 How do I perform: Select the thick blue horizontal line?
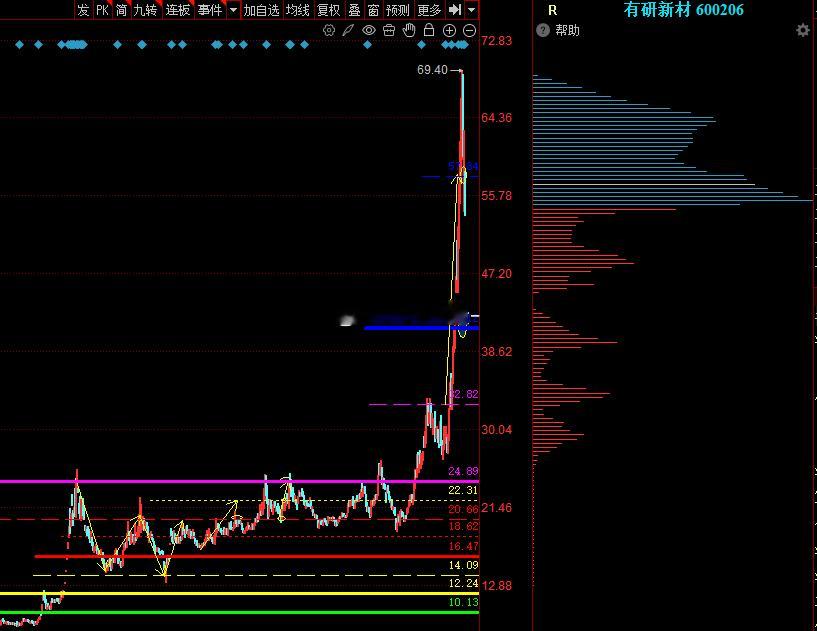coord(421,328)
